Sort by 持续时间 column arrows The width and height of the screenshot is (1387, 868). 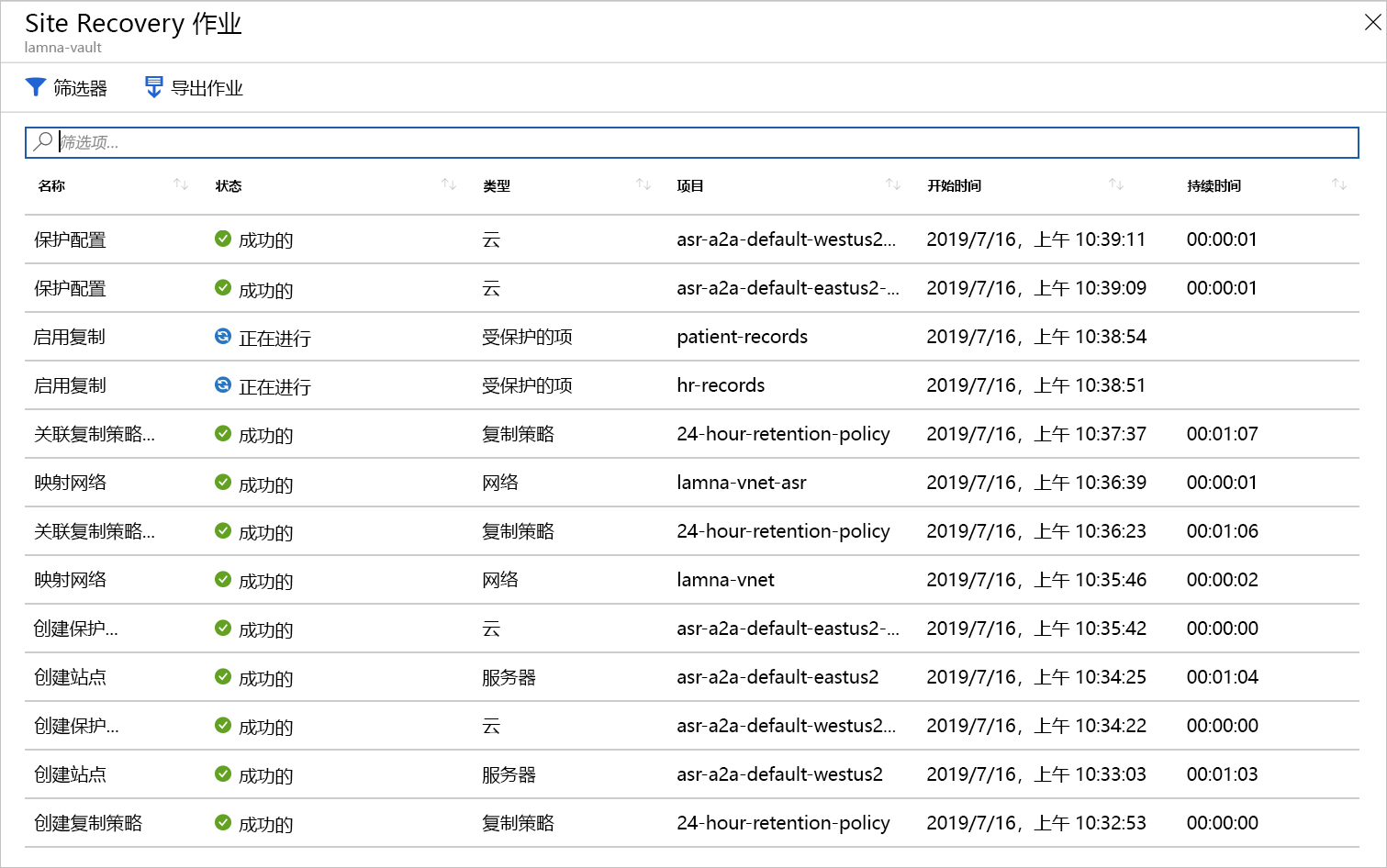[x=1339, y=184]
